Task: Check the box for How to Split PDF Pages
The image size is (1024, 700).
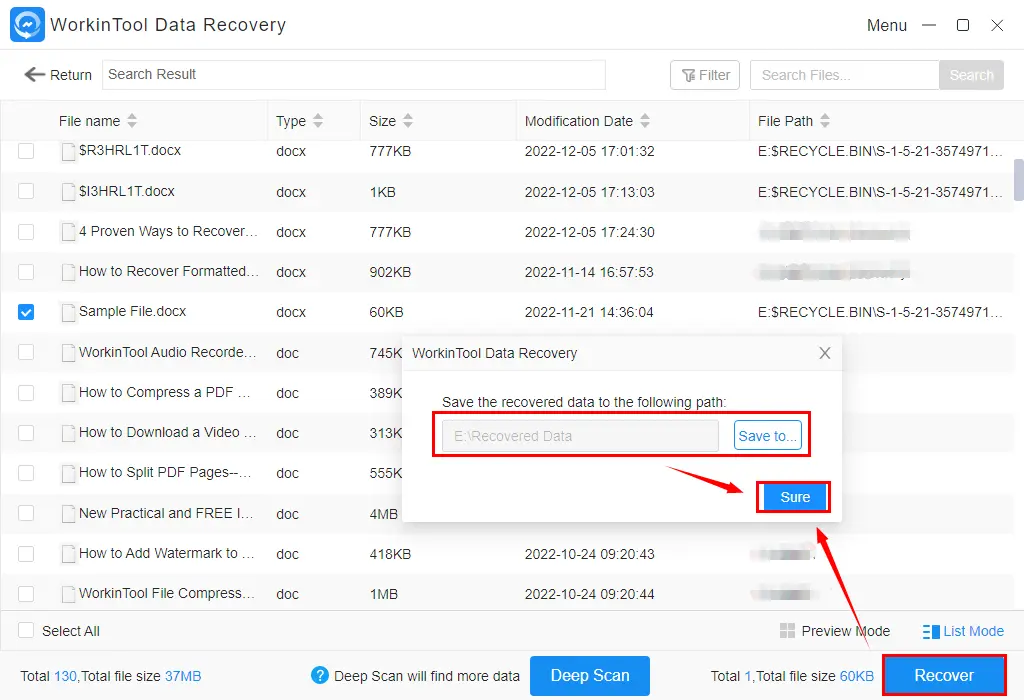Action: [26, 473]
